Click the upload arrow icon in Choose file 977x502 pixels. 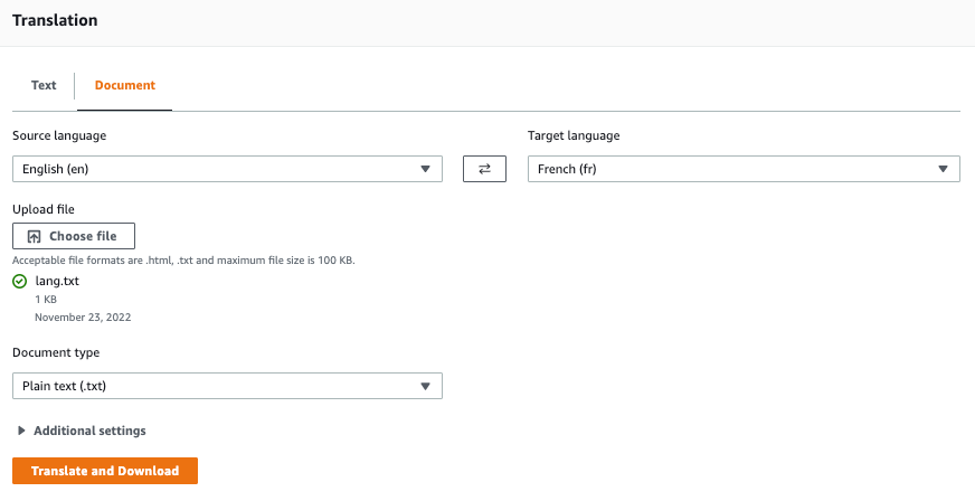pyautogui.click(x=34, y=236)
